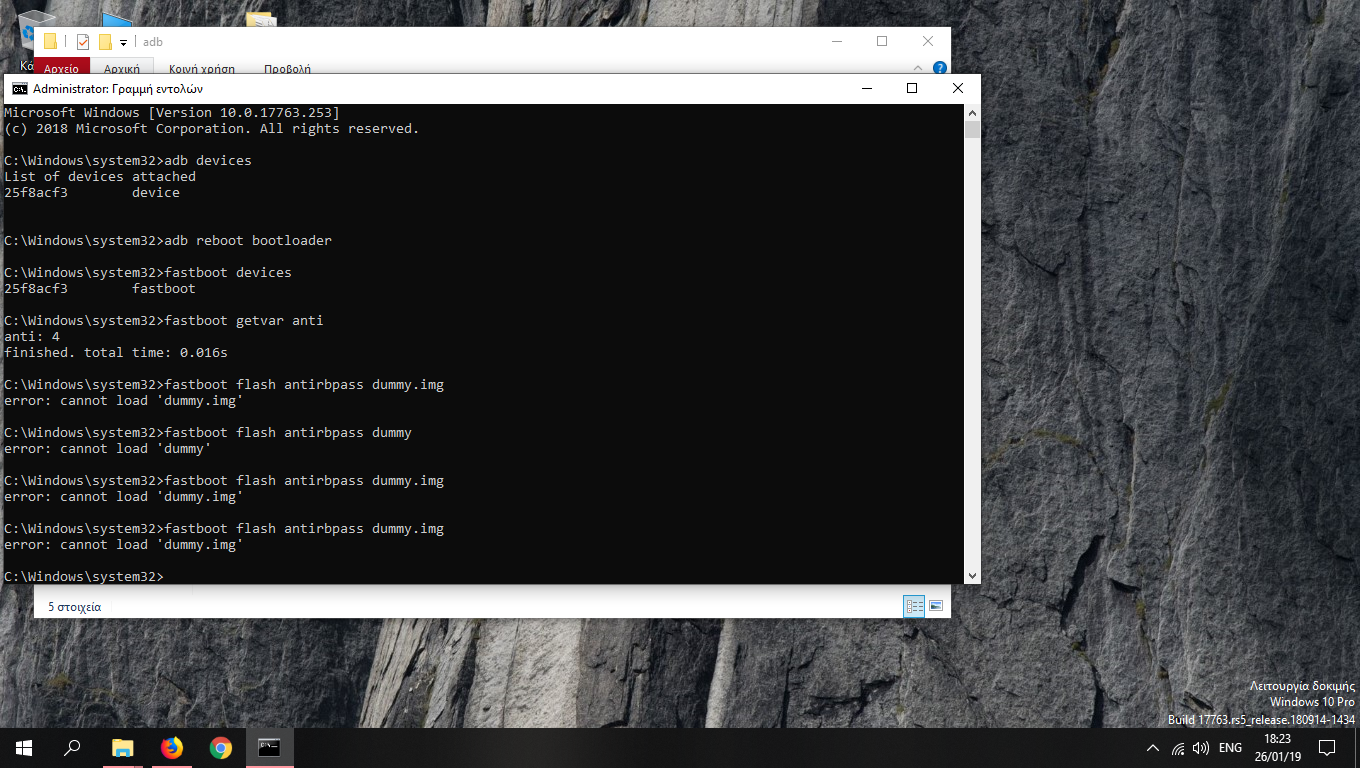Viewport: 1360px width, 768px height.
Task: Open Firefox from the taskbar
Action: [172, 748]
